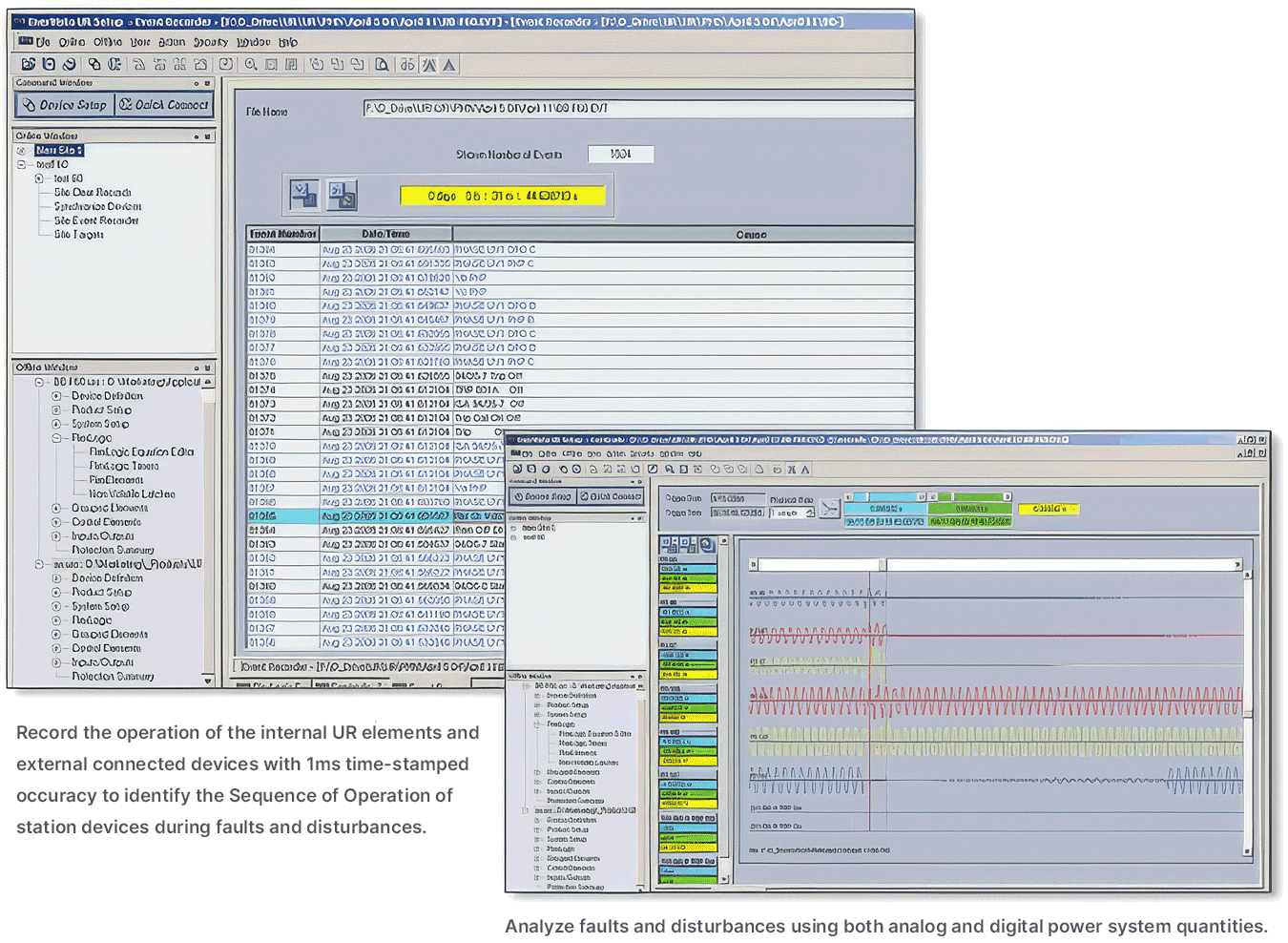1288x943 pixels.
Task: Click the first toolbar icon in main window
Action: (x=29, y=64)
